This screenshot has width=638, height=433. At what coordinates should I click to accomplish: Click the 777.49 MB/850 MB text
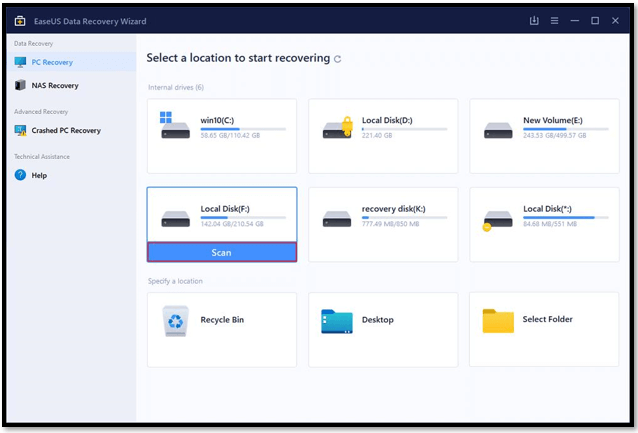[390, 224]
